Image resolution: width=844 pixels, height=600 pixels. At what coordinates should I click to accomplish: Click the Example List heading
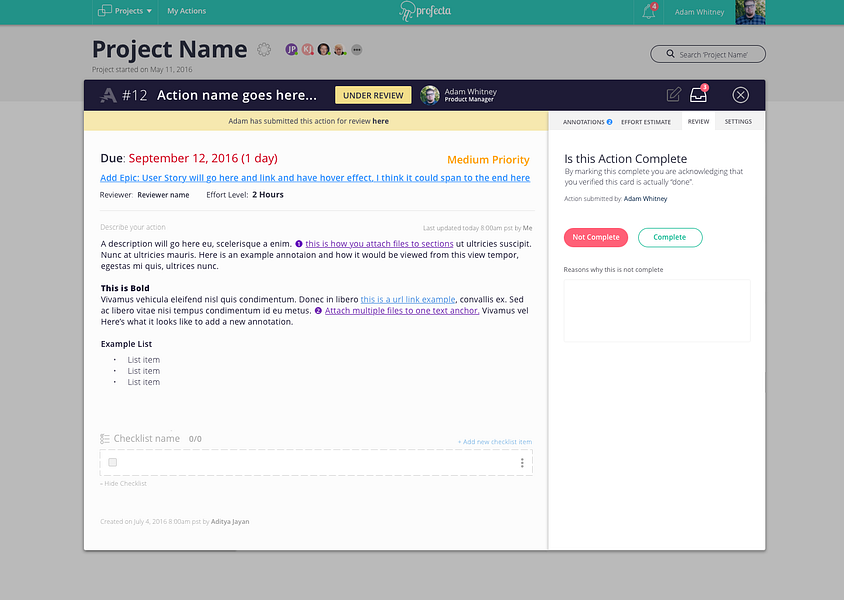coord(126,344)
